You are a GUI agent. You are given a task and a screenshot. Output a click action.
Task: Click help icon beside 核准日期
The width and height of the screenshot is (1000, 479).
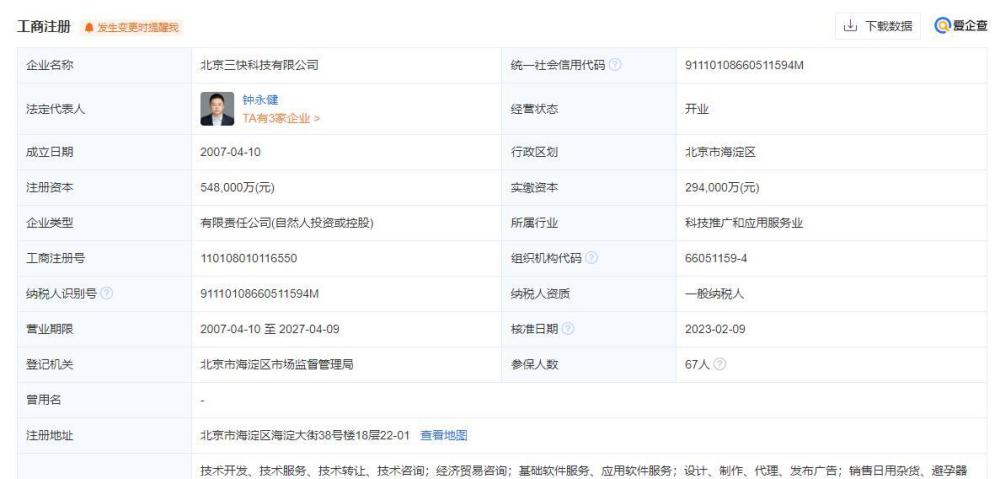pos(568,329)
